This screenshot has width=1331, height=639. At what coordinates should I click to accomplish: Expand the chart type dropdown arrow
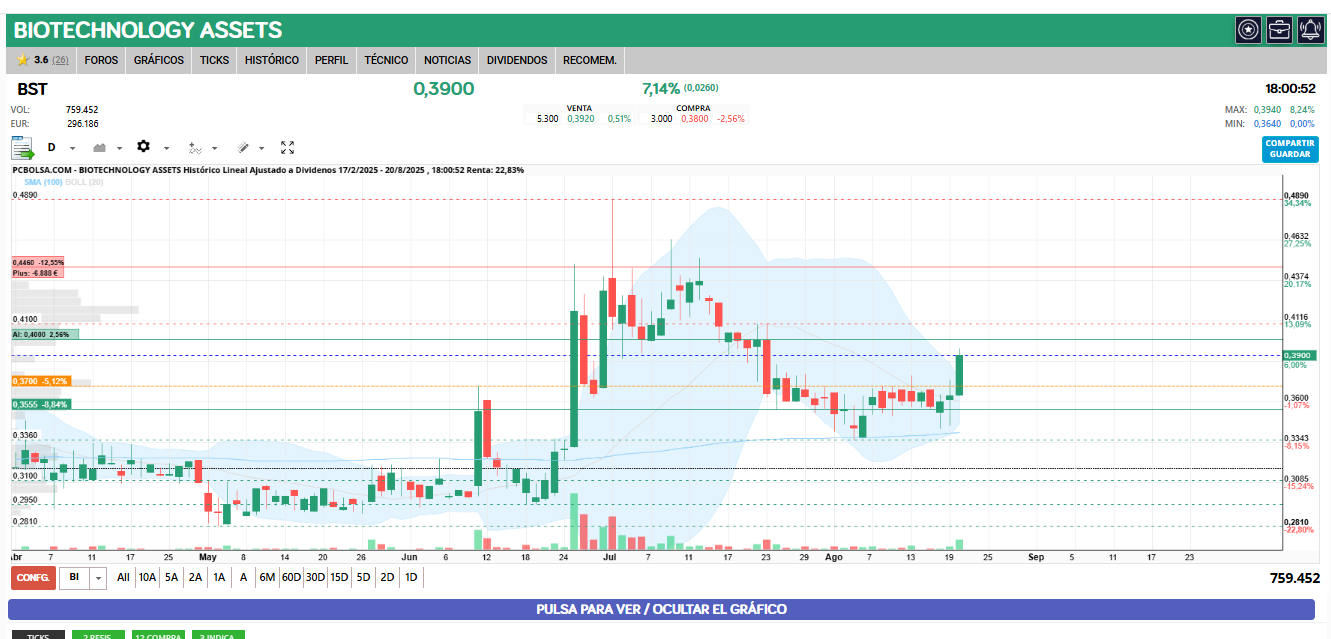[x=120, y=148]
